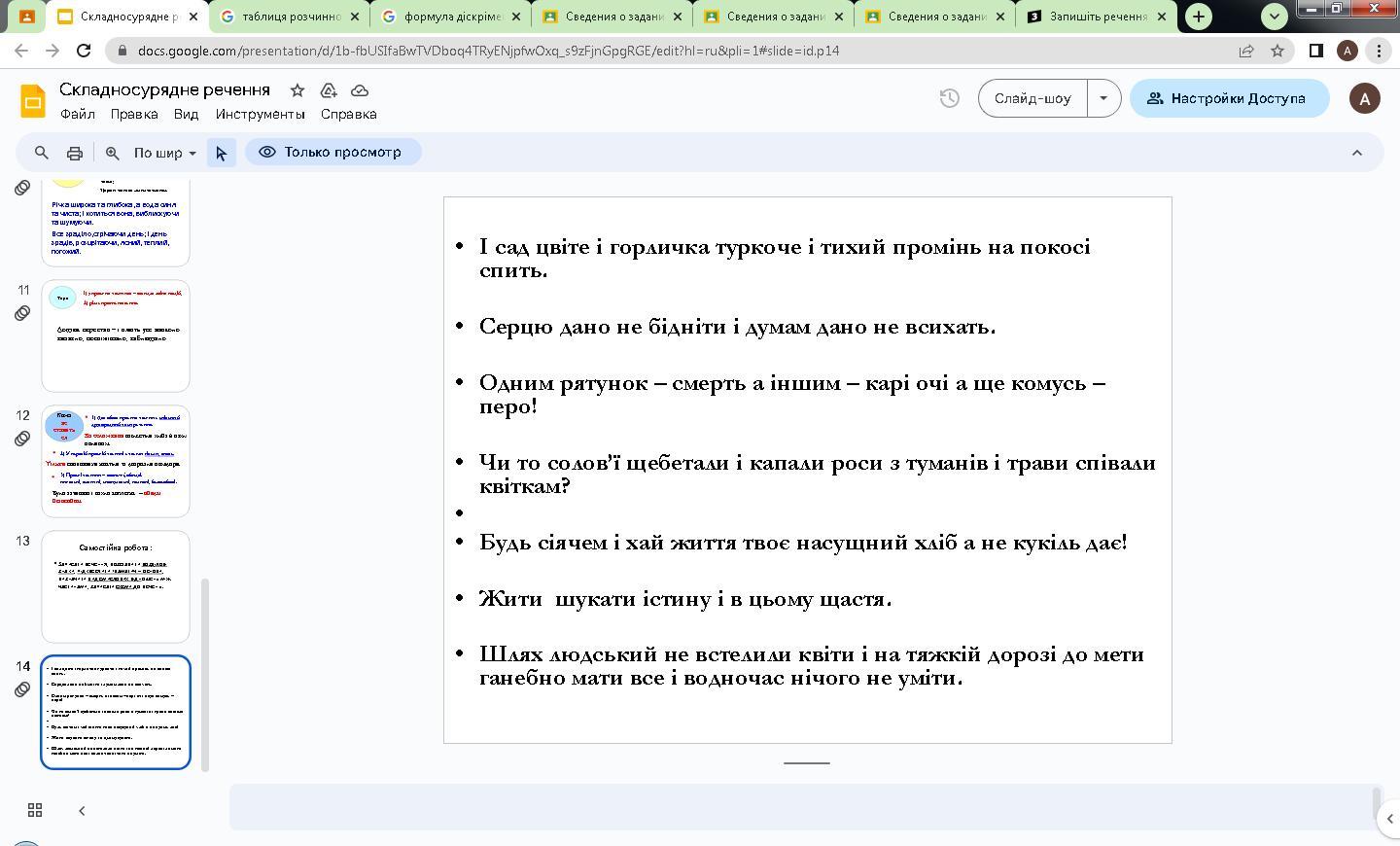Screen dimensions: 1400x846
Task: Click linked-slide icon beside slide 12
Action: coord(22,439)
